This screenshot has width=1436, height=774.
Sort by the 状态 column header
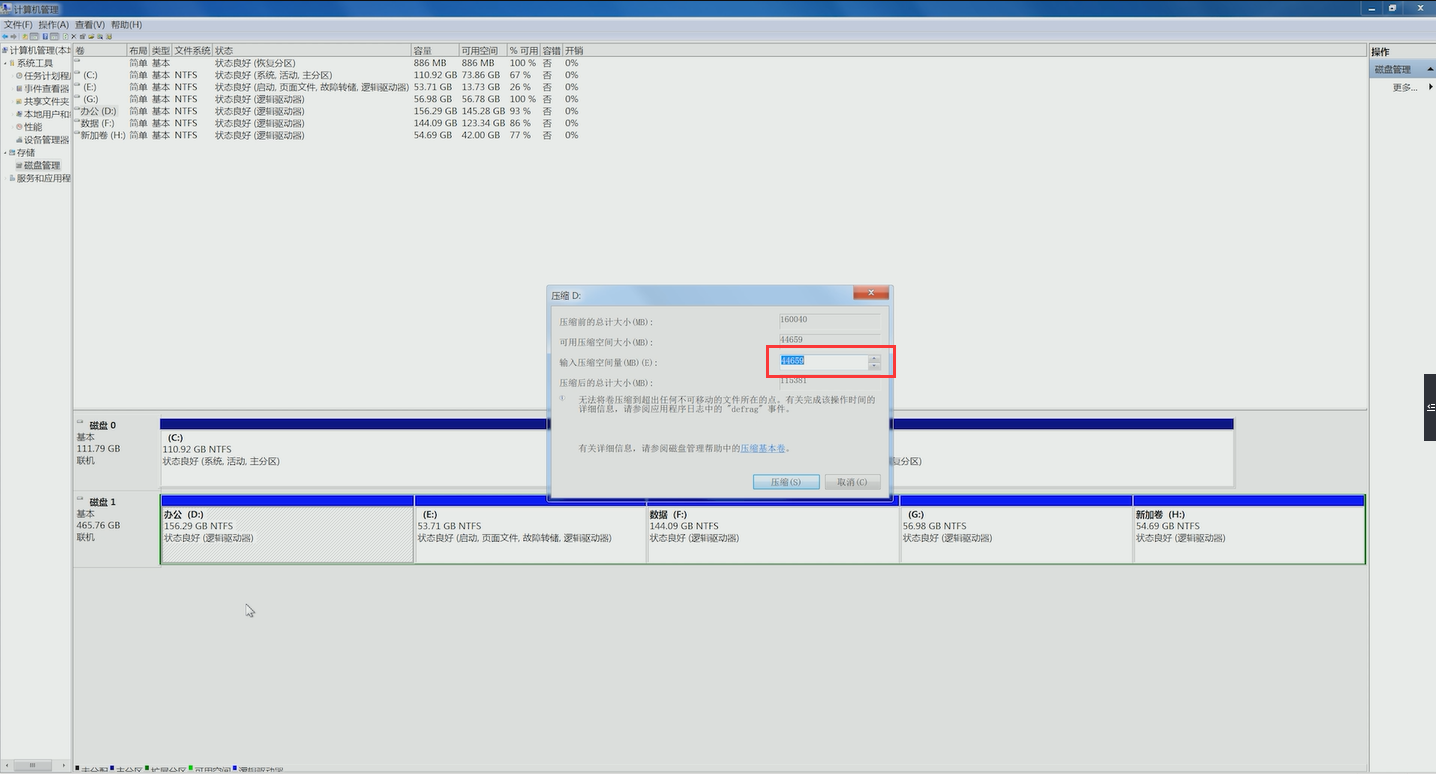click(311, 50)
